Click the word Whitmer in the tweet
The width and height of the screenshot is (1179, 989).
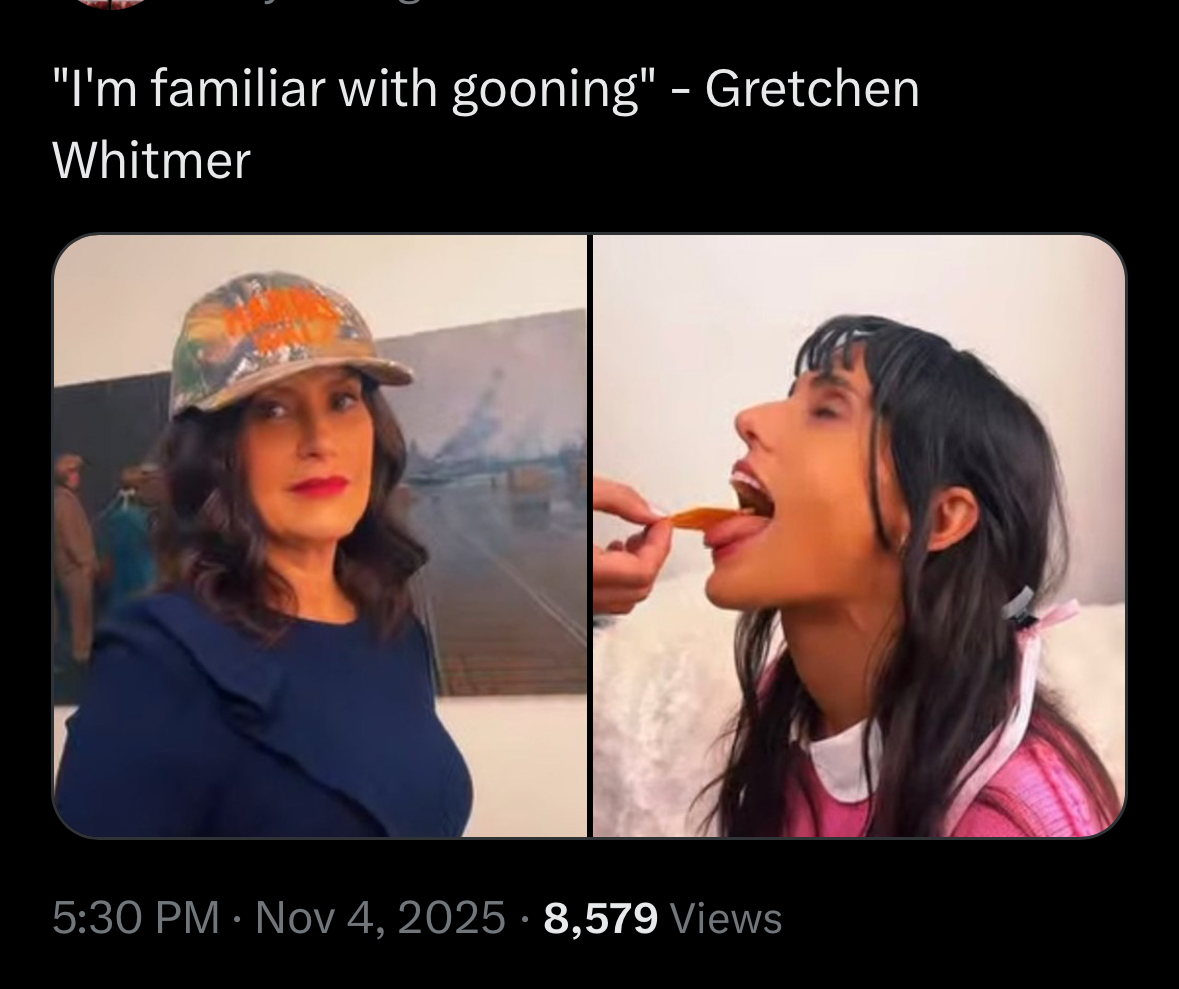151,160
